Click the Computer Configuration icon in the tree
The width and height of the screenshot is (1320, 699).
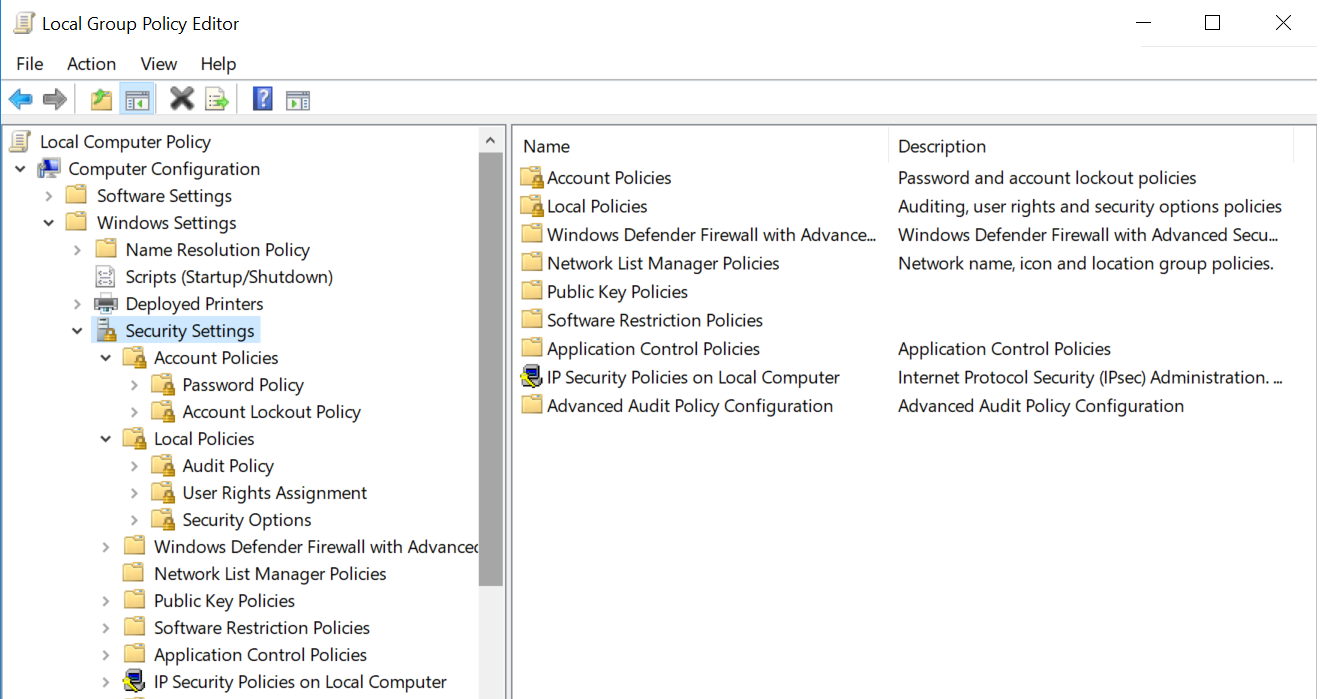click(x=49, y=169)
